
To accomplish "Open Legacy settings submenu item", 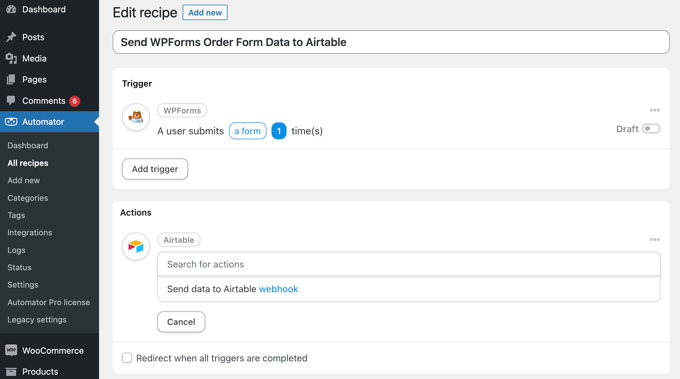I will click(x=37, y=320).
